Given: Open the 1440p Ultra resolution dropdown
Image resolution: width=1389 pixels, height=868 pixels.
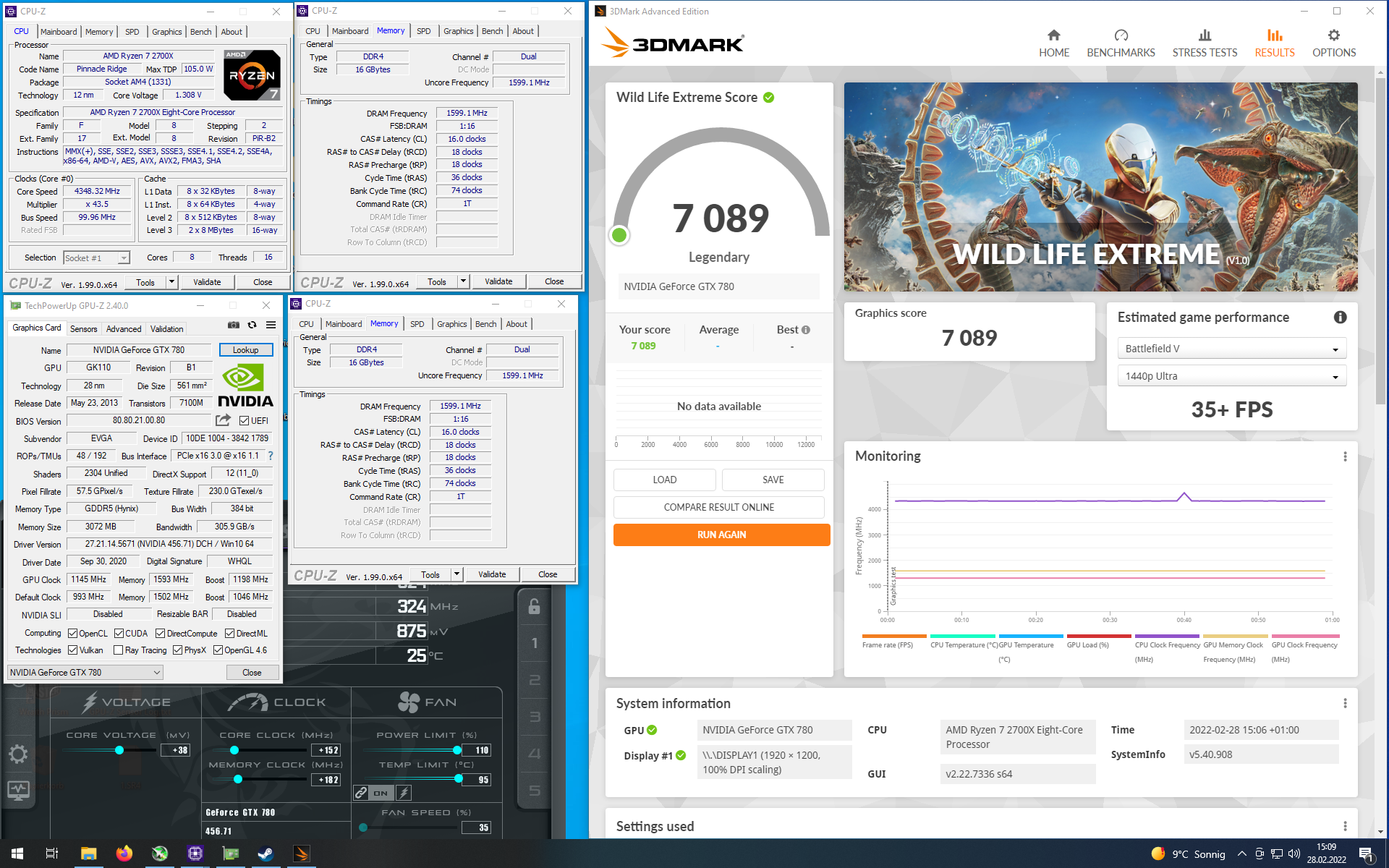Looking at the screenshot, I should (1231, 376).
